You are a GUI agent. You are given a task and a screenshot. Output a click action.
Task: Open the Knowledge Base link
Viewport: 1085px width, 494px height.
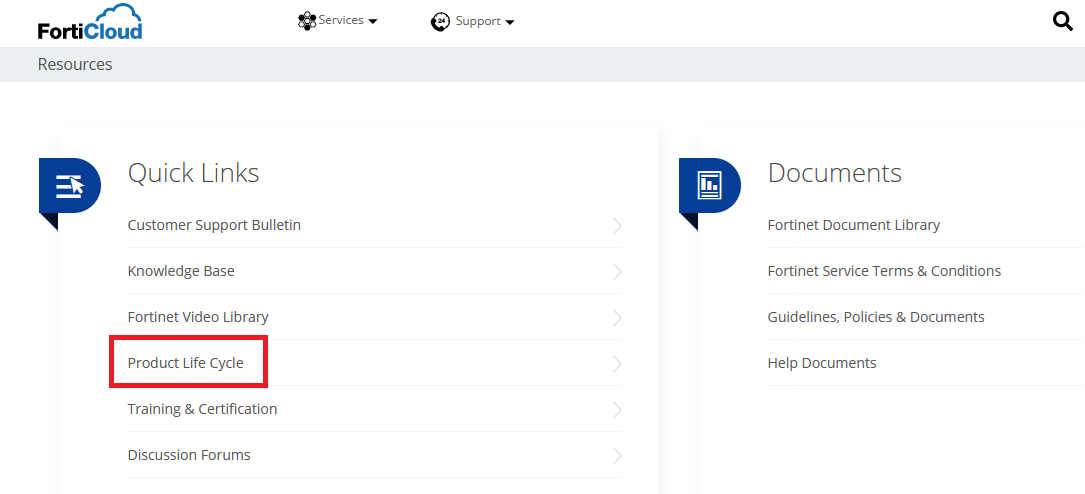[181, 271]
